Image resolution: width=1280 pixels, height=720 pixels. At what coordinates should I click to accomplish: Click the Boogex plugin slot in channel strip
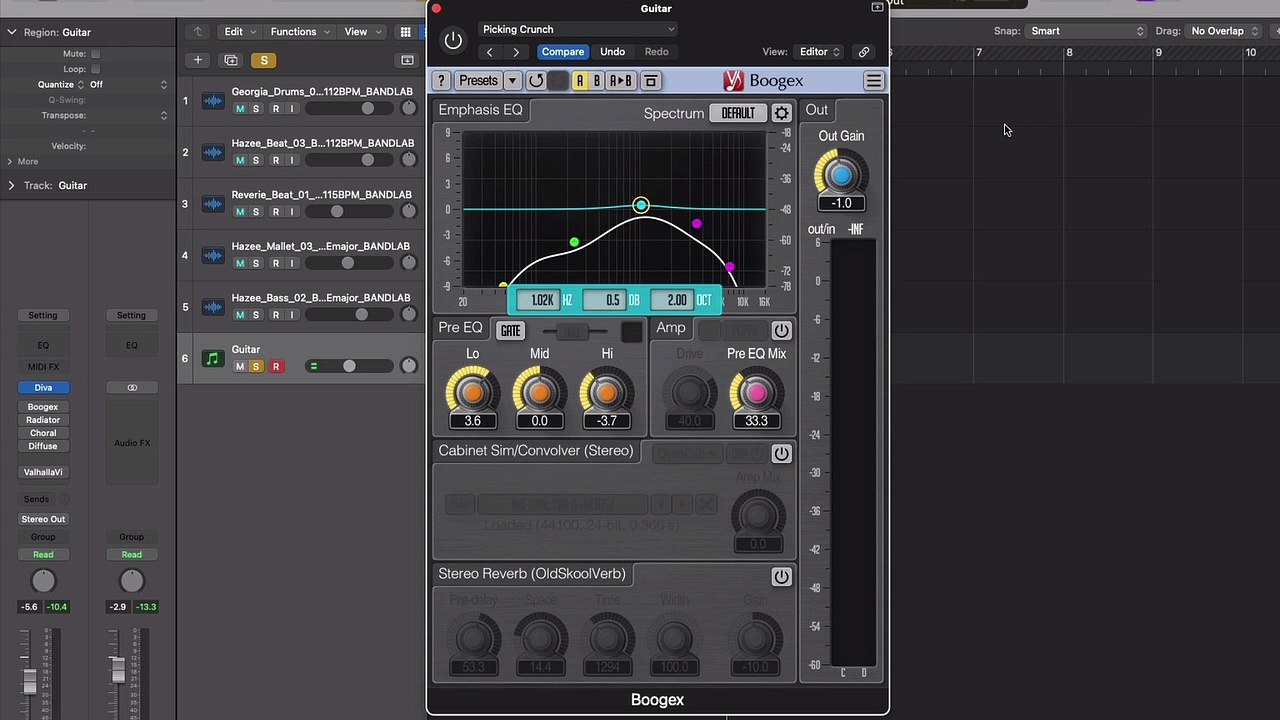[x=43, y=407]
